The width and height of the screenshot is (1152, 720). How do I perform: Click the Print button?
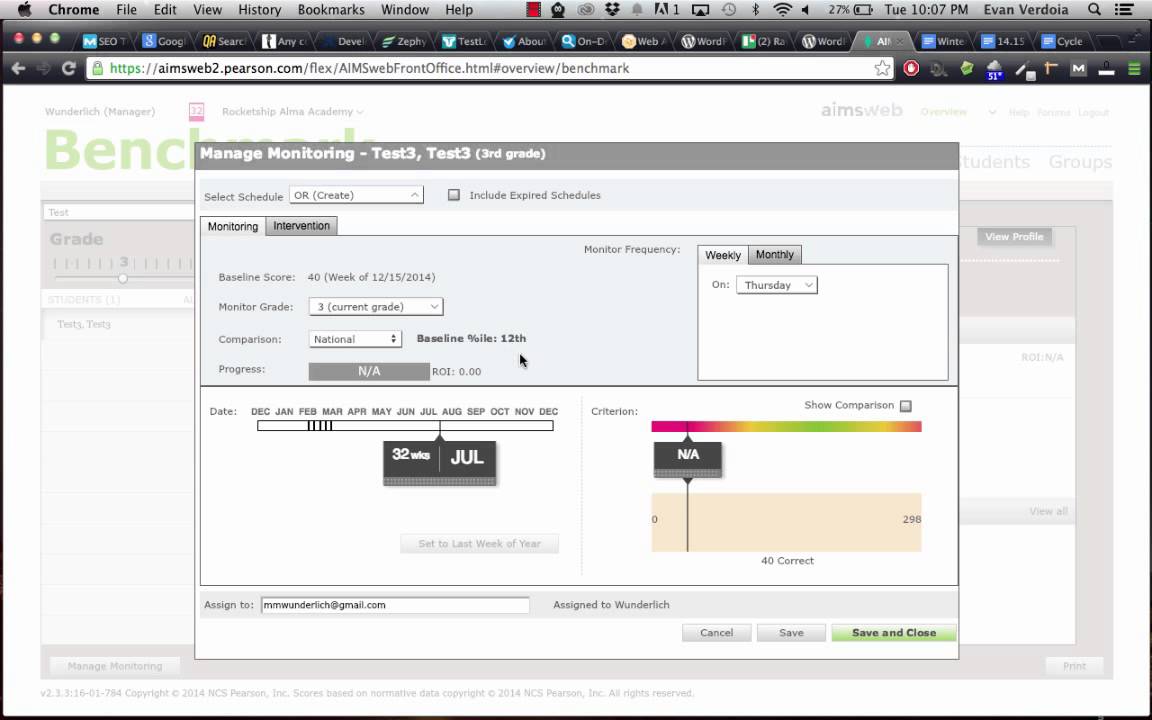coord(1074,666)
